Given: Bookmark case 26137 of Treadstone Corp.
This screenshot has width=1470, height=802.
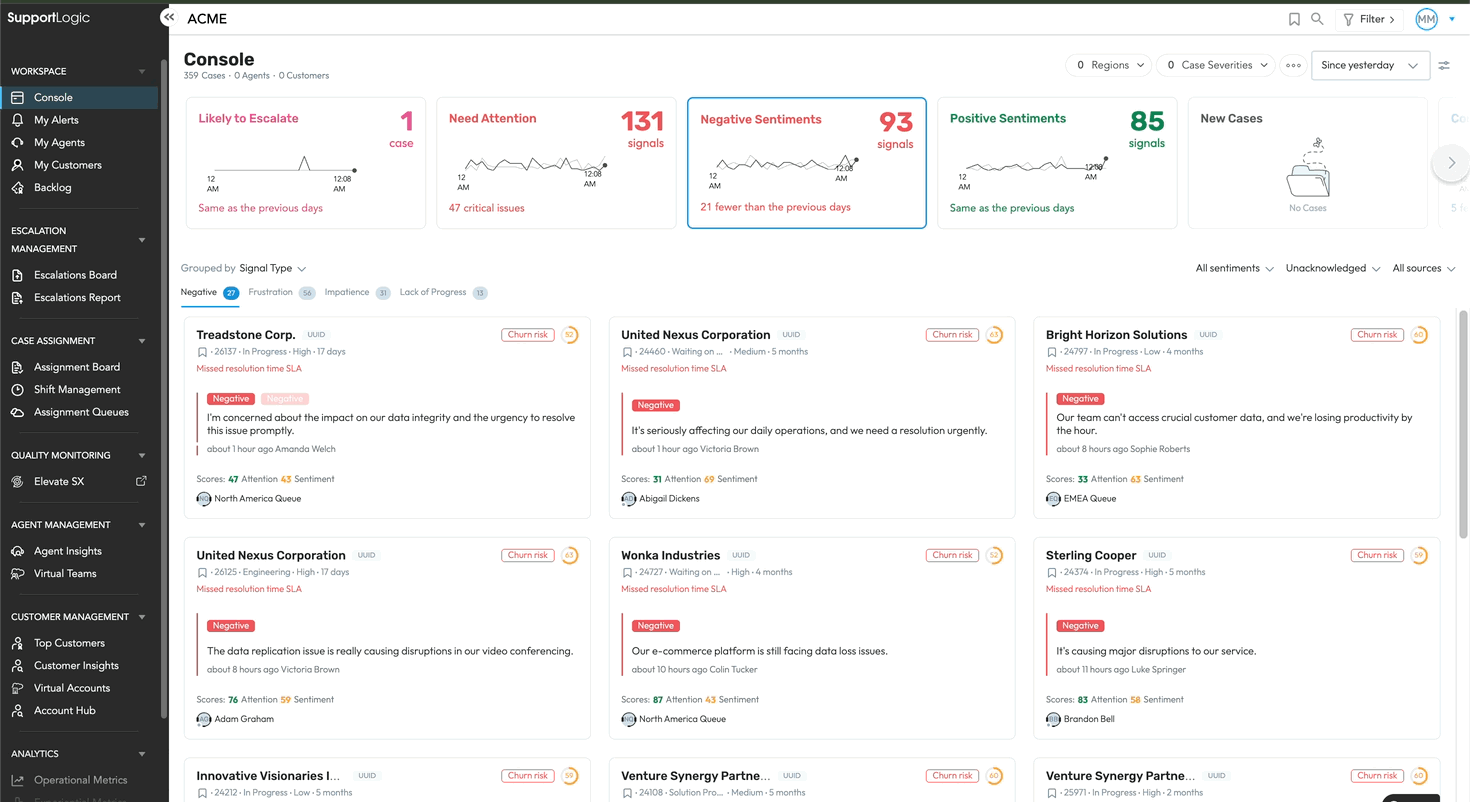Looking at the screenshot, I should (x=202, y=352).
